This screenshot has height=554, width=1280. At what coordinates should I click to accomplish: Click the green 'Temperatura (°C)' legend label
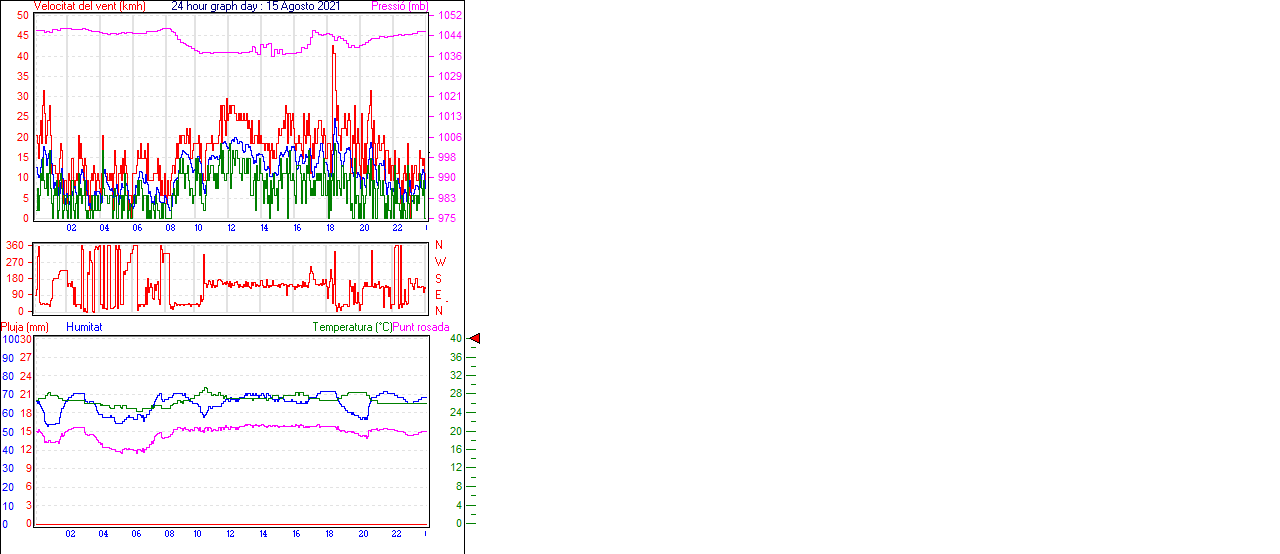[351, 327]
